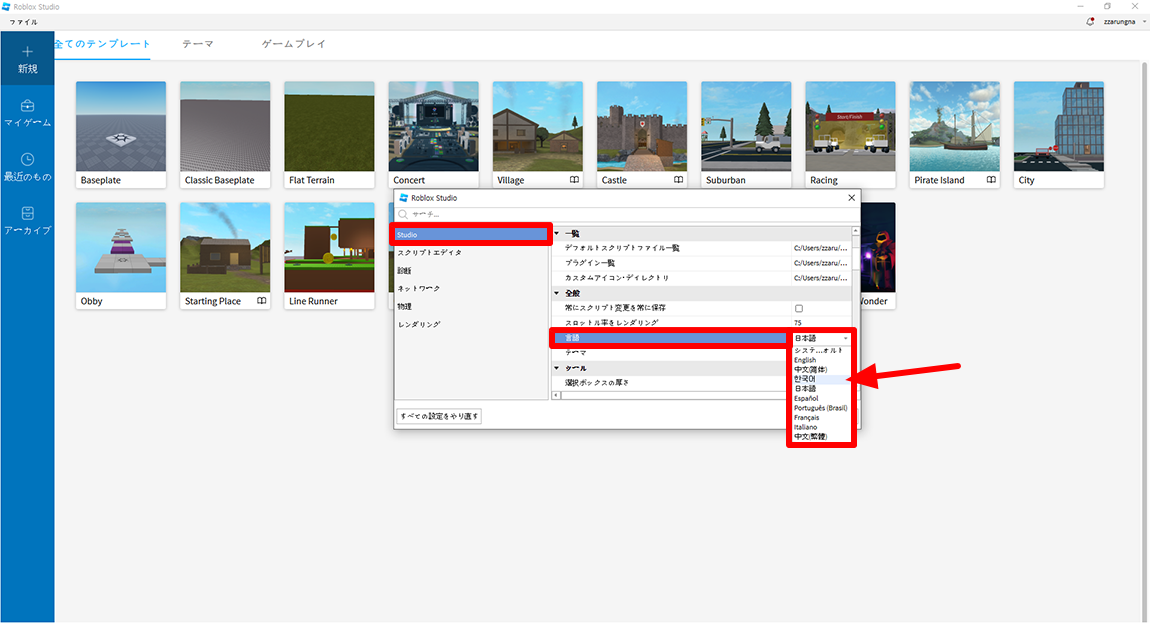
Task: Switch to the ゲームプレイ tab
Action: point(293,44)
